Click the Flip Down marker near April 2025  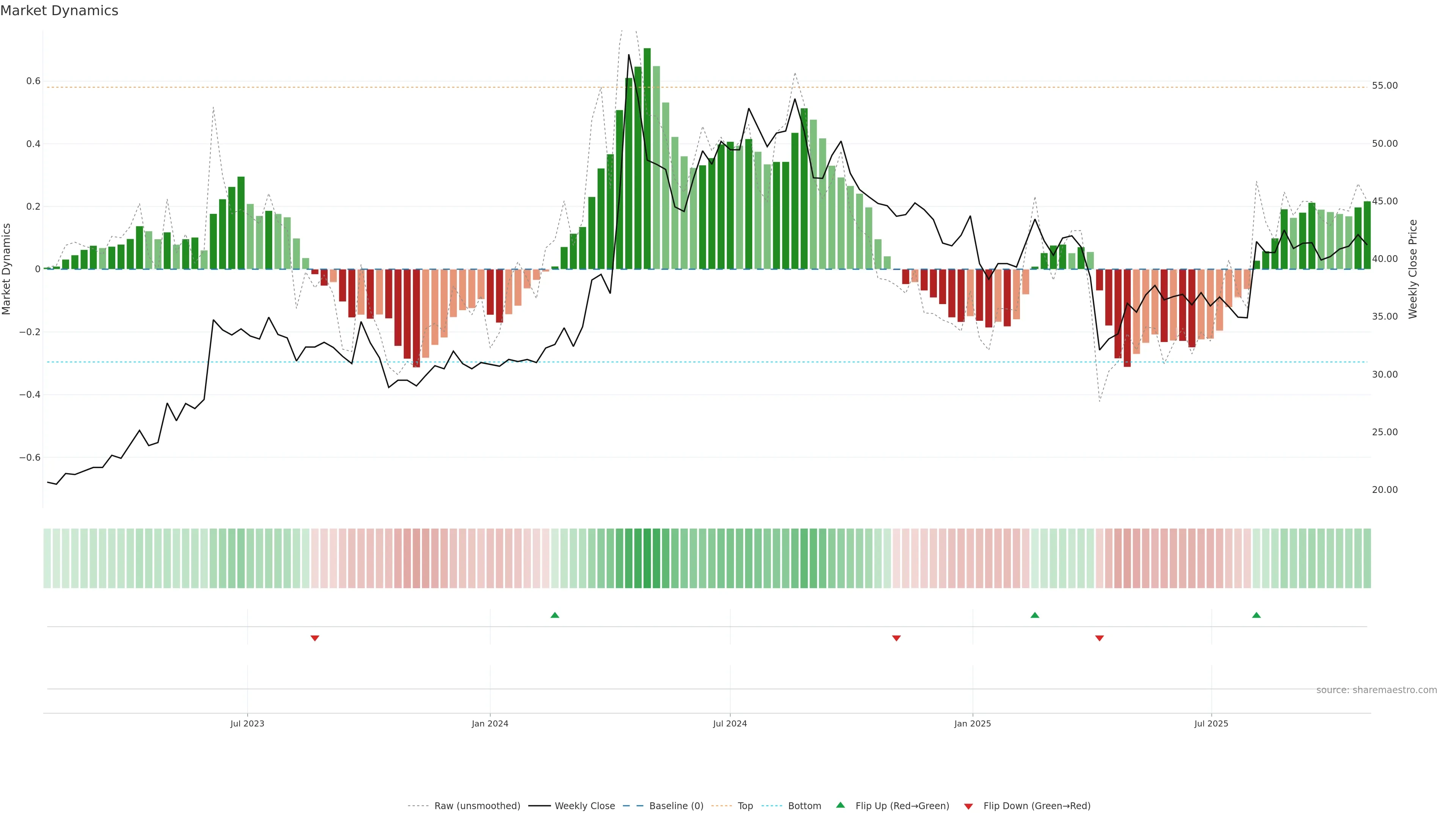(1099, 638)
